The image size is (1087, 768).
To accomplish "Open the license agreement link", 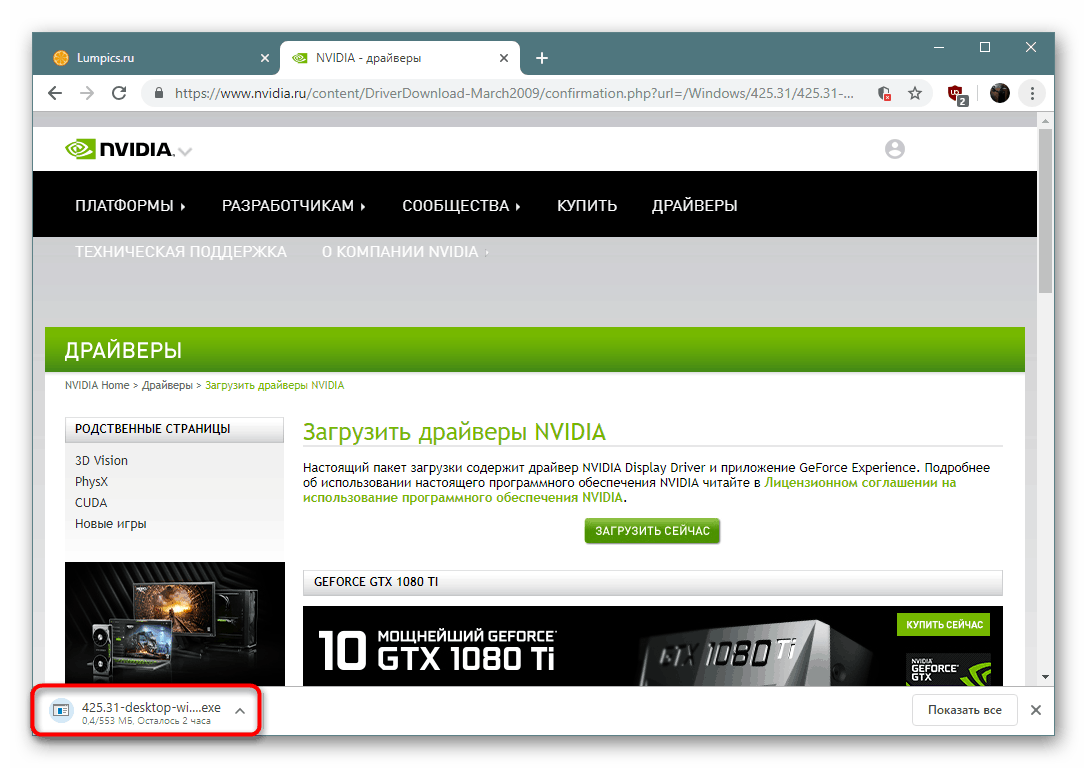I will click(x=629, y=490).
